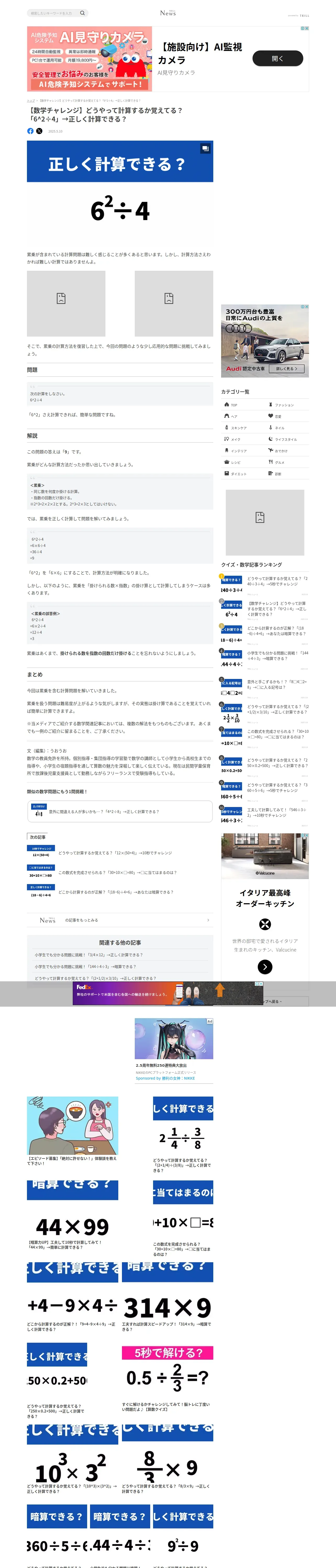Open recommended card 8/3×9

pyautogui.click(x=168, y=1460)
